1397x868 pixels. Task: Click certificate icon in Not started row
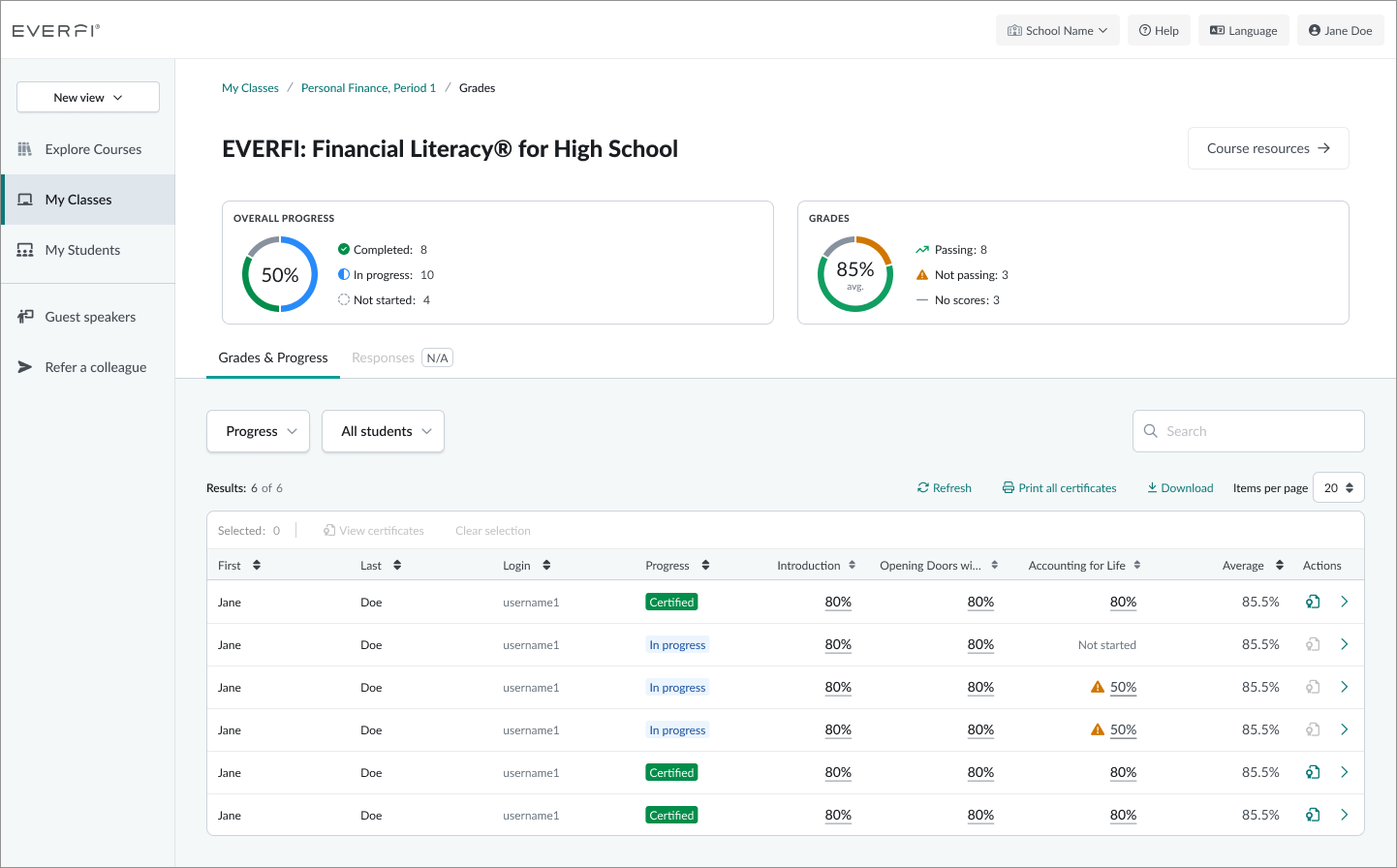click(1313, 644)
